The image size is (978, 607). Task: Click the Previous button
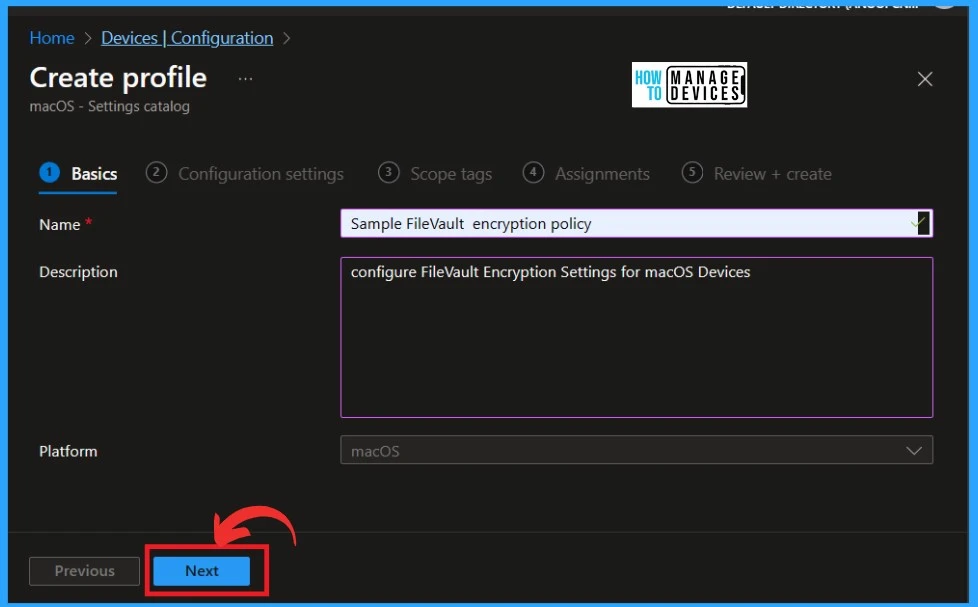pos(84,571)
